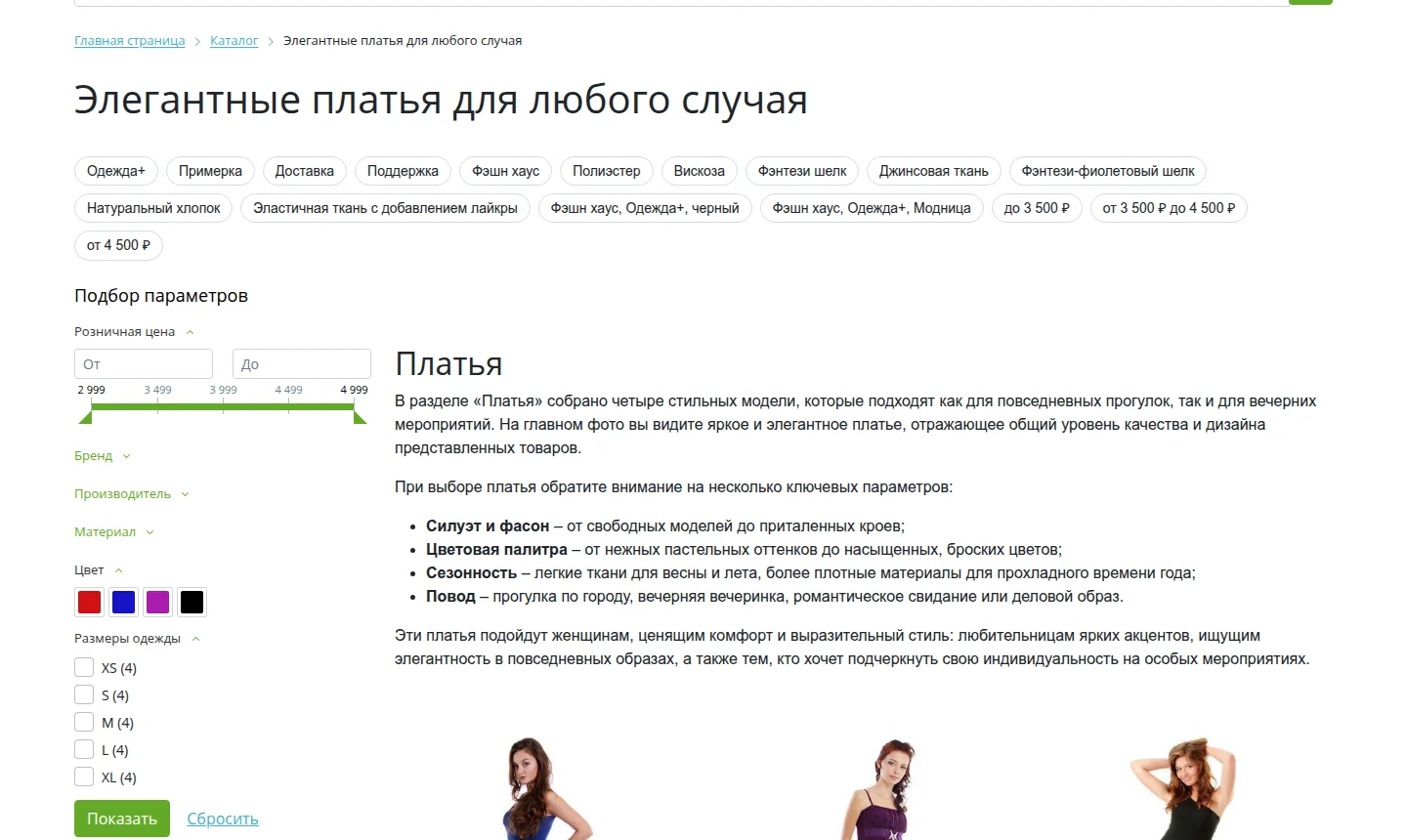1407x840 pixels.
Task: Select the Вискоза tag
Action: [x=700, y=171]
